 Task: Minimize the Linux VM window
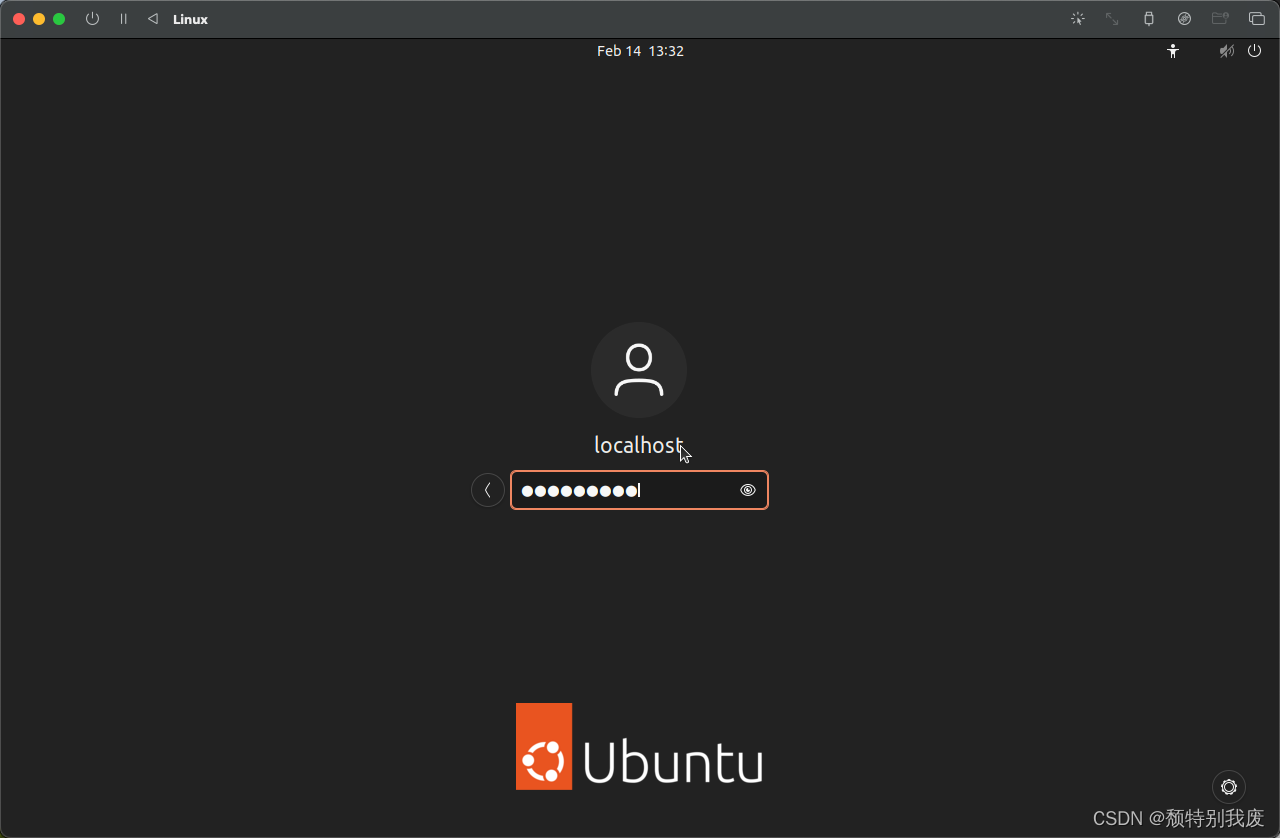click(39, 19)
